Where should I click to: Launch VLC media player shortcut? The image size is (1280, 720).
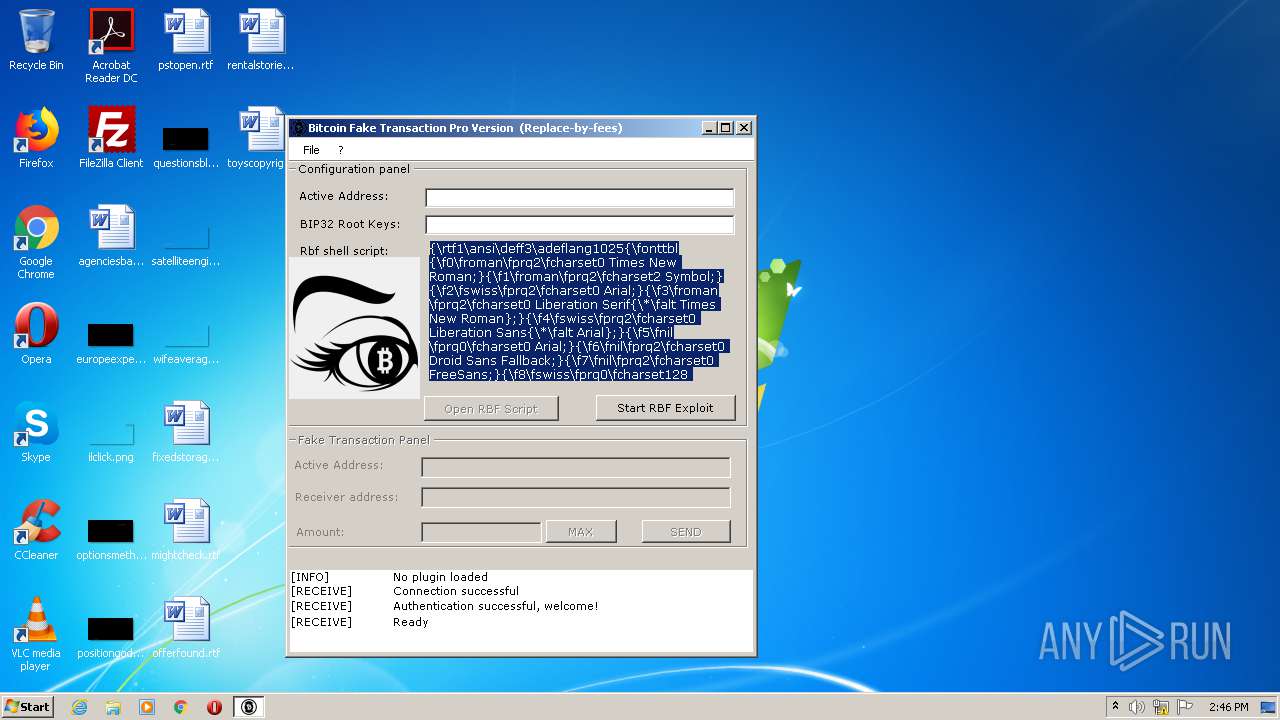tap(36, 634)
